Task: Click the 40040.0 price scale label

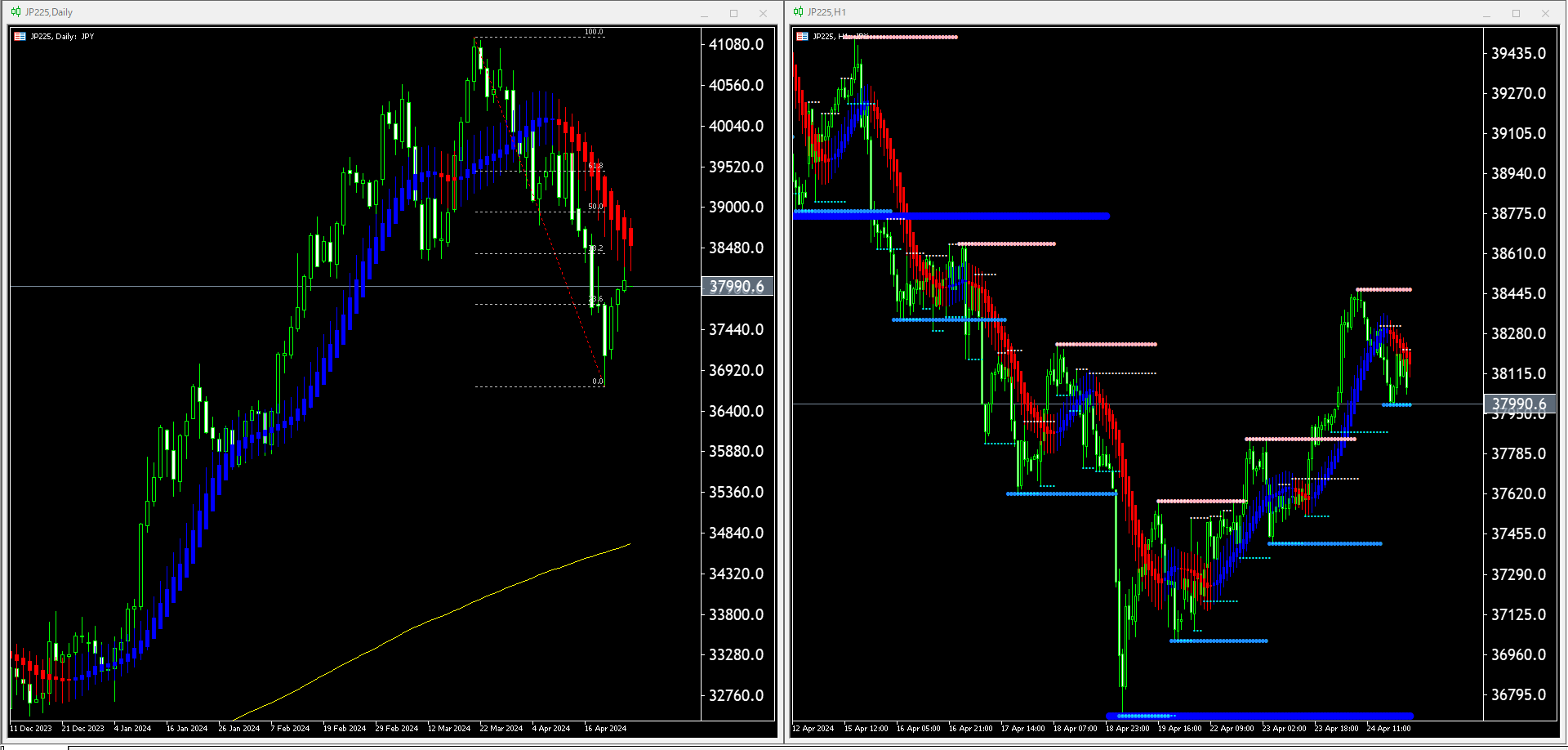Action: 737,127
